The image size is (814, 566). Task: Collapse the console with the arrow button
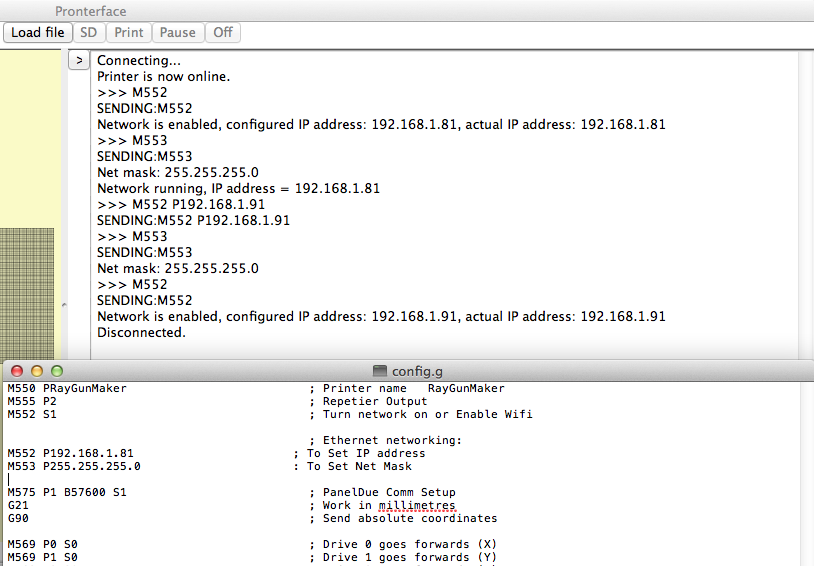click(x=79, y=61)
